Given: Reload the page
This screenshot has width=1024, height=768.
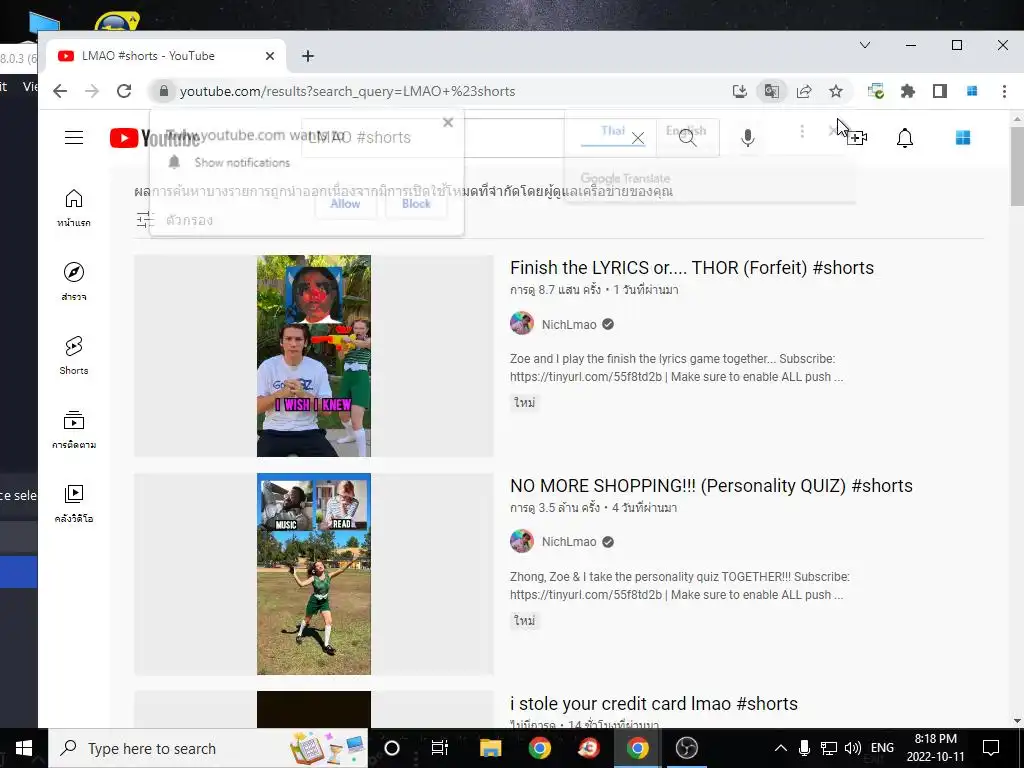Looking at the screenshot, I should click(x=124, y=91).
